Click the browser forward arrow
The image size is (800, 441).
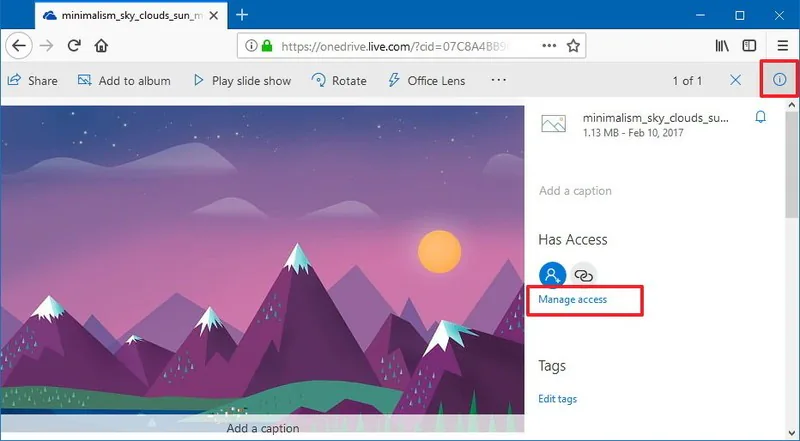pyautogui.click(x=46, y=46)
